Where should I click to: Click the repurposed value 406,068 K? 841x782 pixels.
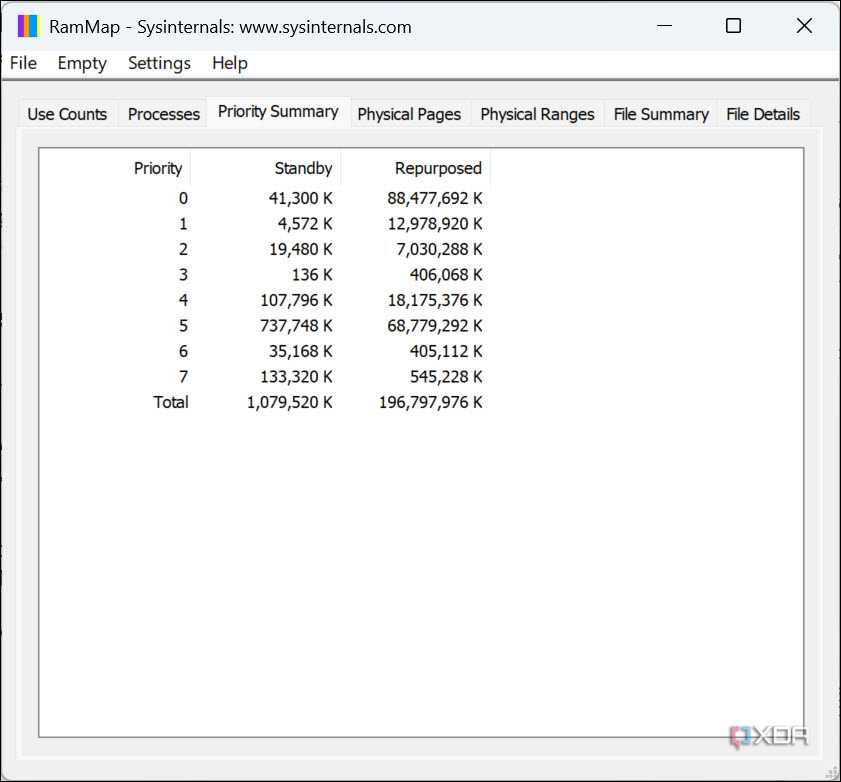click(x=446, y=275)
